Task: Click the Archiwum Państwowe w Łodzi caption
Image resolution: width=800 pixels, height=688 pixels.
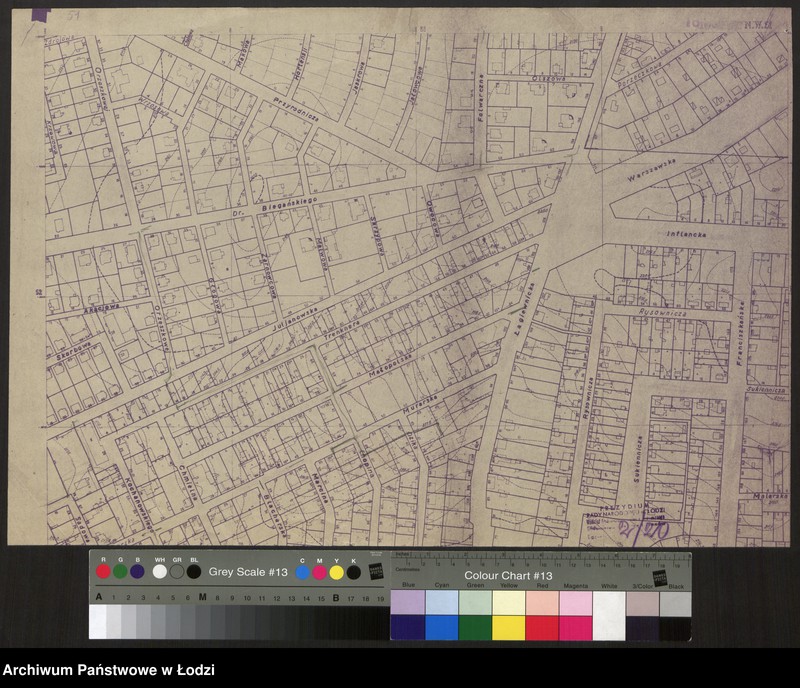Action: [108, 670]
